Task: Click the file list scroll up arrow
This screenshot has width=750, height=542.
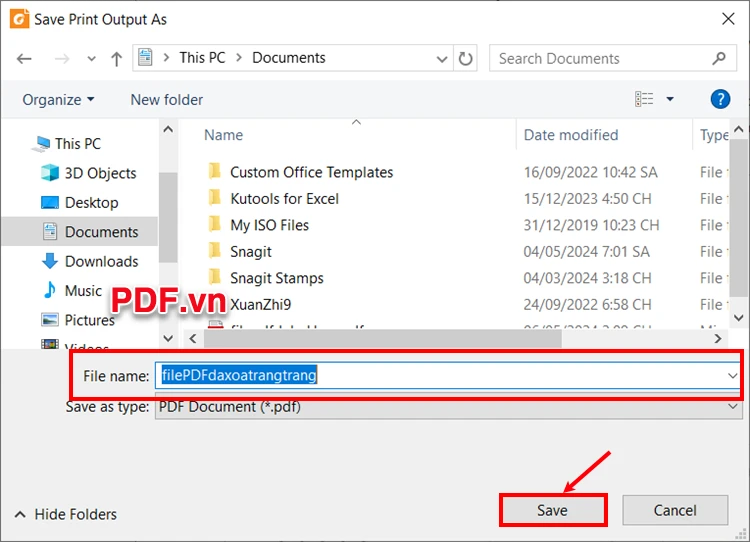Action: click(x=738, y=130)
